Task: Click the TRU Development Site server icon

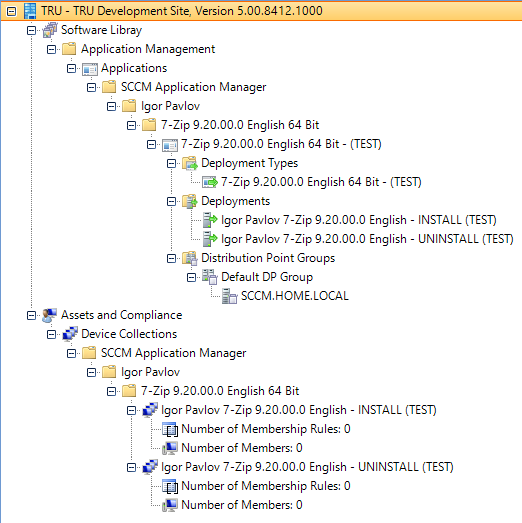Action: click(x=30, y=11)
